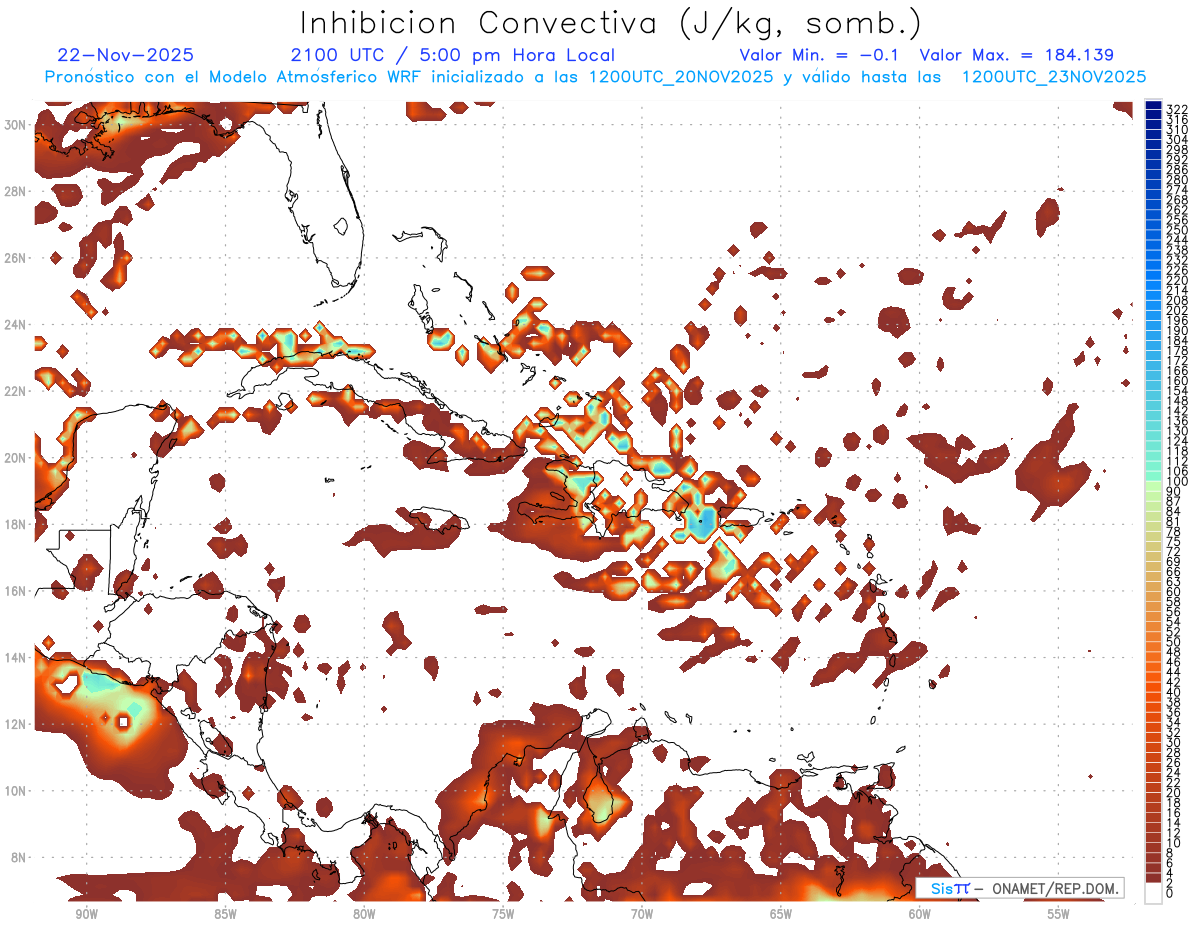The height and width of the screenshot is (927, 1200).
Task: Click the "60W" longitude label
Action: point(920,914)
